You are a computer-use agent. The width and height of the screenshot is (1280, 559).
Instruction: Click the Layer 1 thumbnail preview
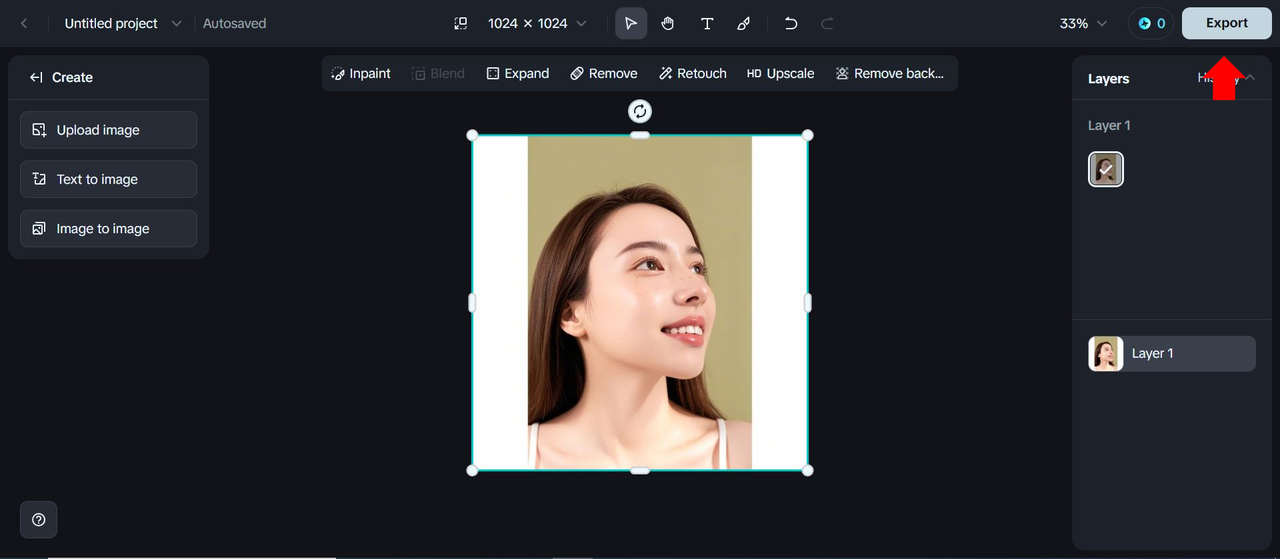pos(1106,170)
